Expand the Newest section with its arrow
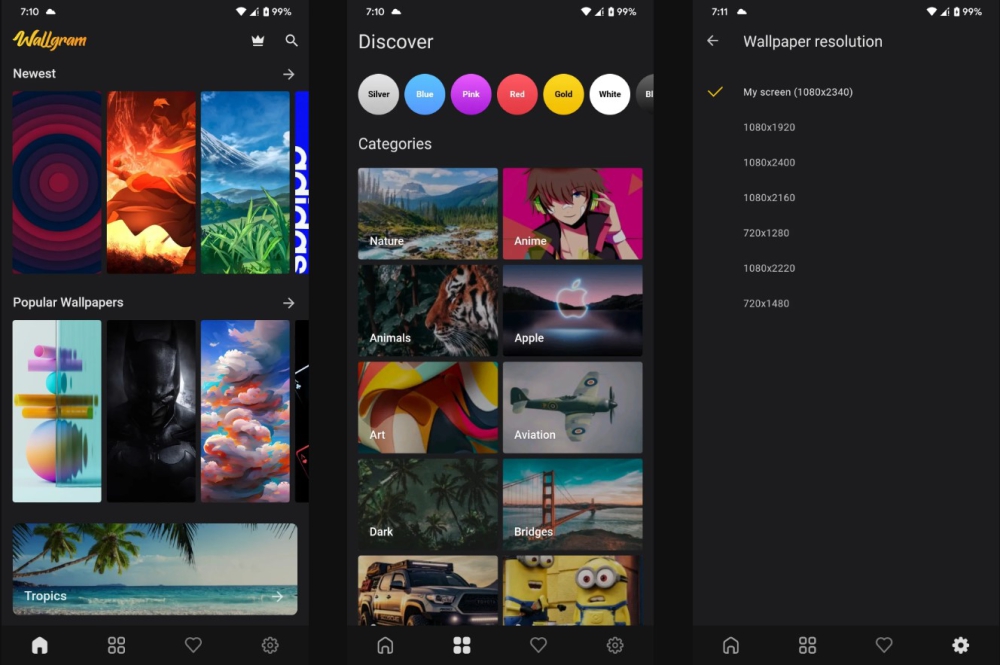This screenshot has width=1000, height=665. (x=288, y=74)
